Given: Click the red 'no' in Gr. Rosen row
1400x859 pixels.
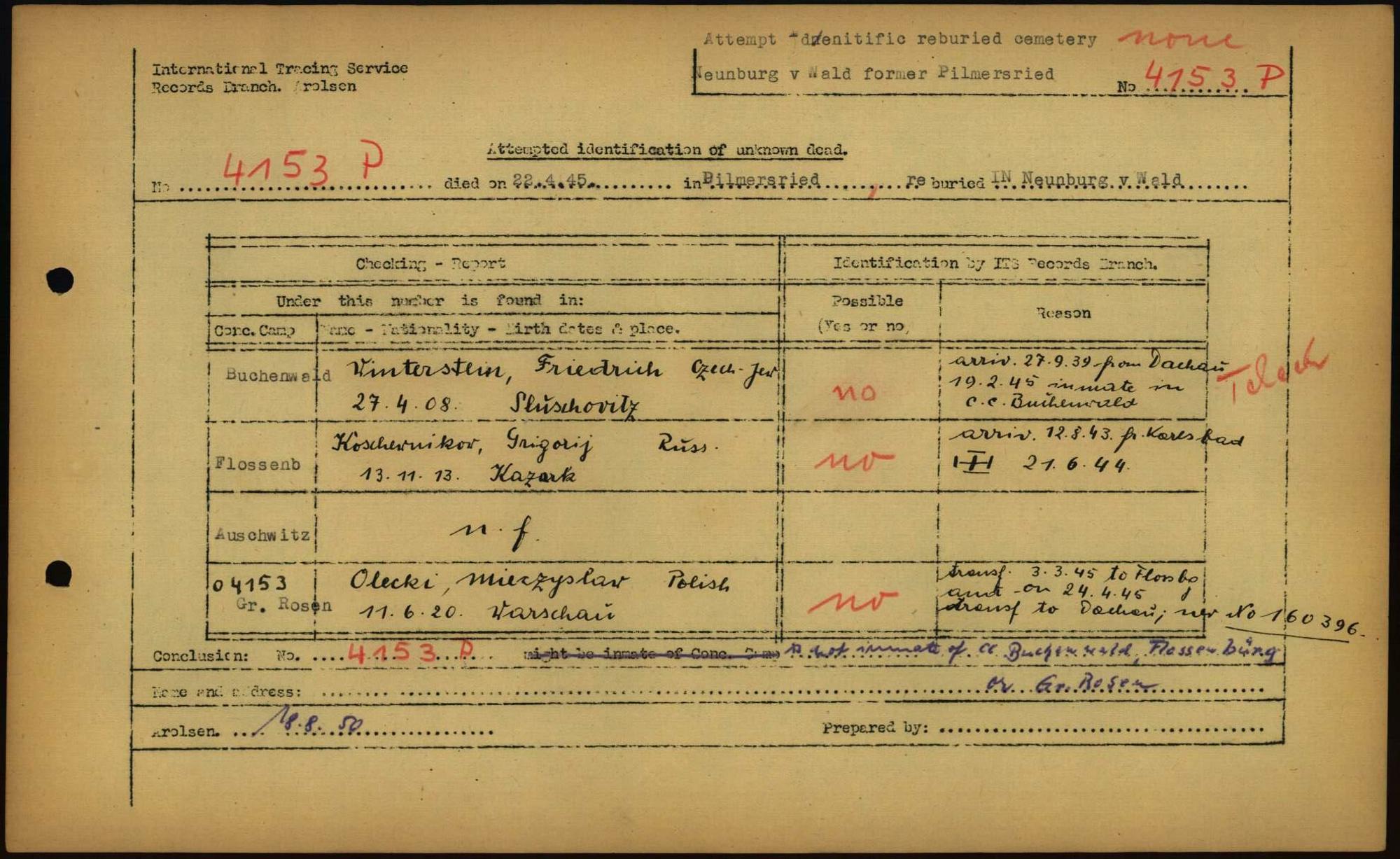Looking at the screenshot, I should [x=852, y=601].
